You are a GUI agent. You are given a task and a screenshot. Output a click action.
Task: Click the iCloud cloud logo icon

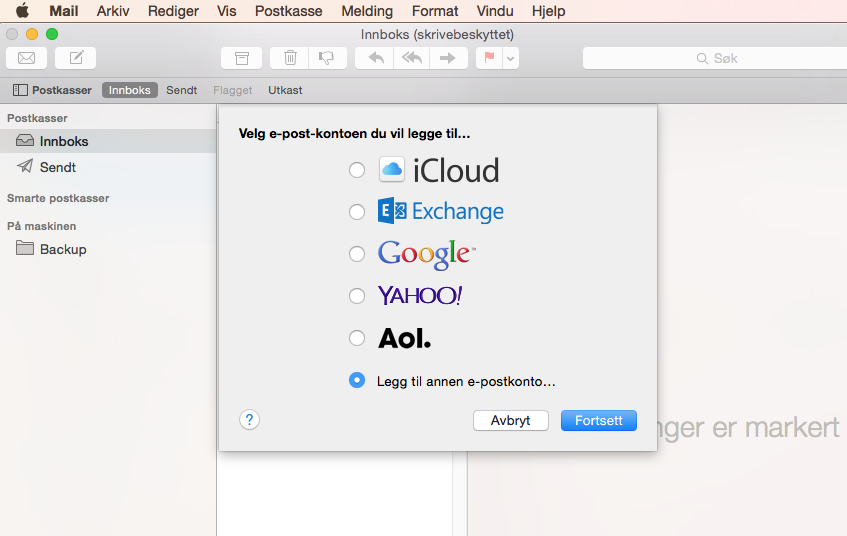392,170
